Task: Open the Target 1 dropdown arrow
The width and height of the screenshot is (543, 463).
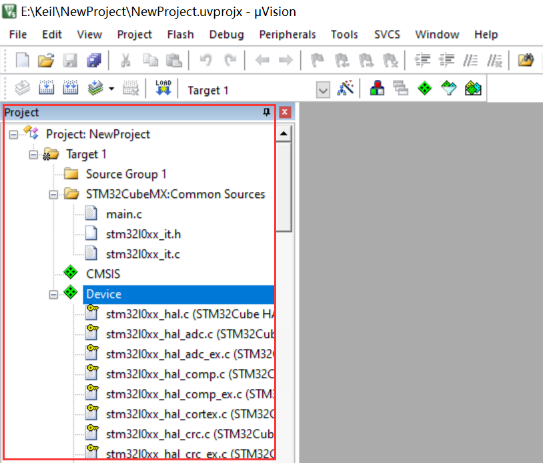Action: pos(323,90)
